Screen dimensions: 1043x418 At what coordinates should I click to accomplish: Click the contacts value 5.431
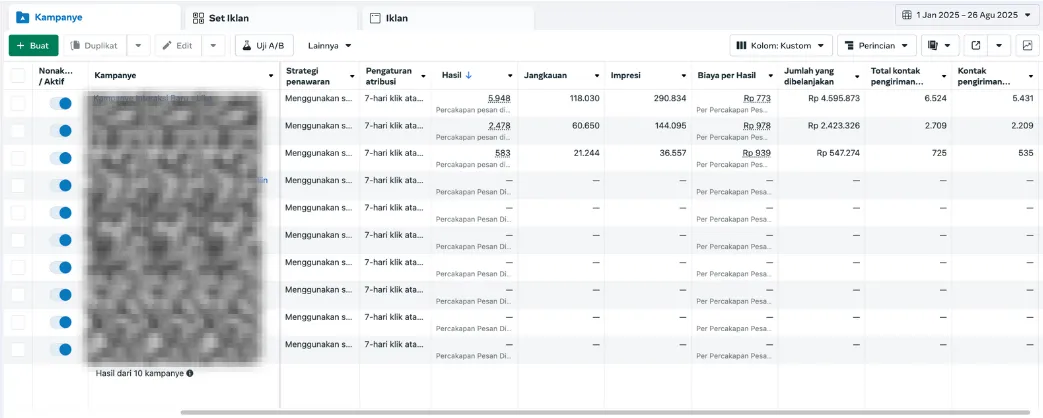coord(1022,98)
